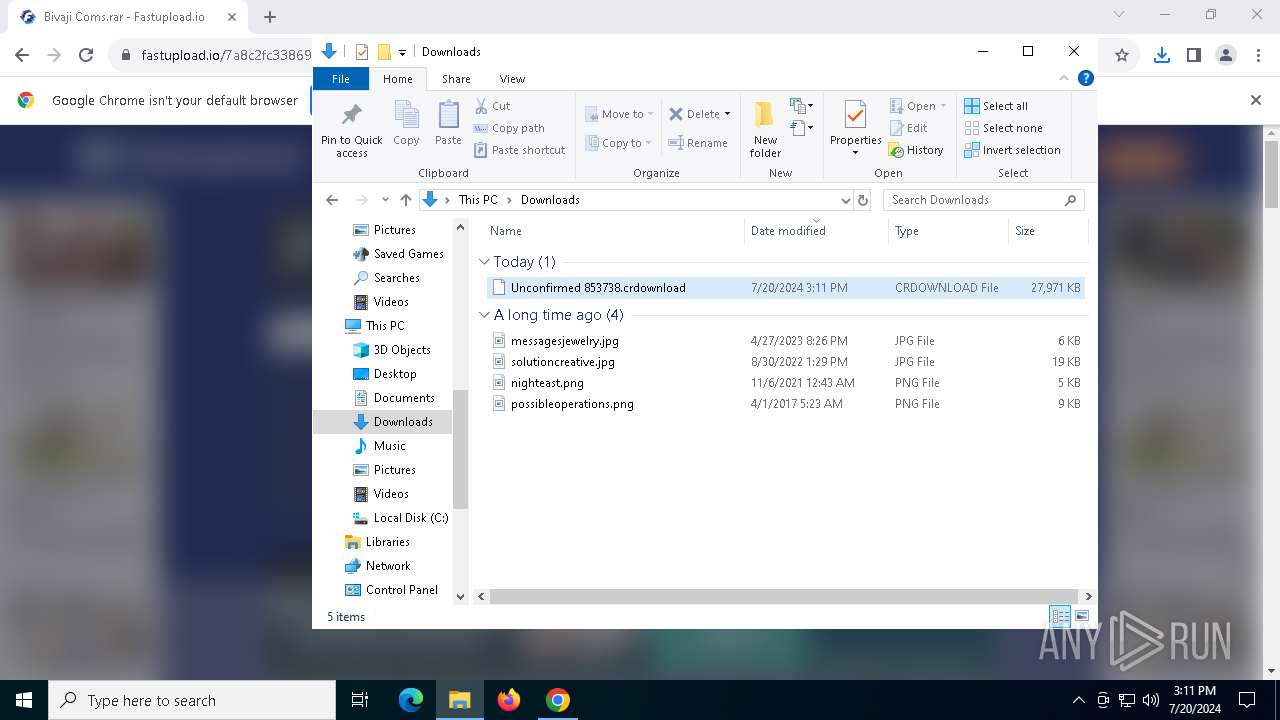Image resolution: width=1280 pixels, height=720 pixels.
Task: Open the File tab
Action: 341,79
